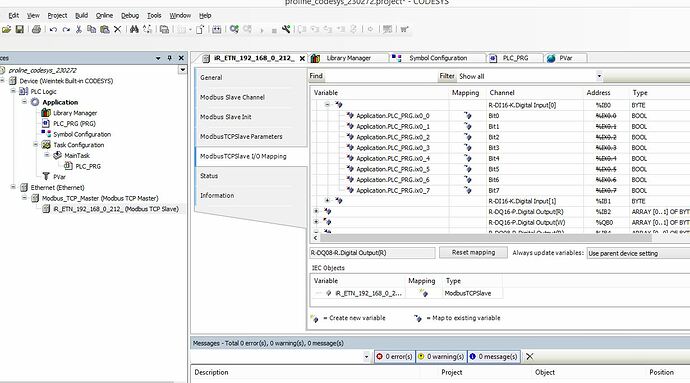Image resolution: width=690 pixels, height=383 pixels.
Task: Click the mapping icon for Application.PLC_PRG.ix0_3
Action: pos(467,148)
